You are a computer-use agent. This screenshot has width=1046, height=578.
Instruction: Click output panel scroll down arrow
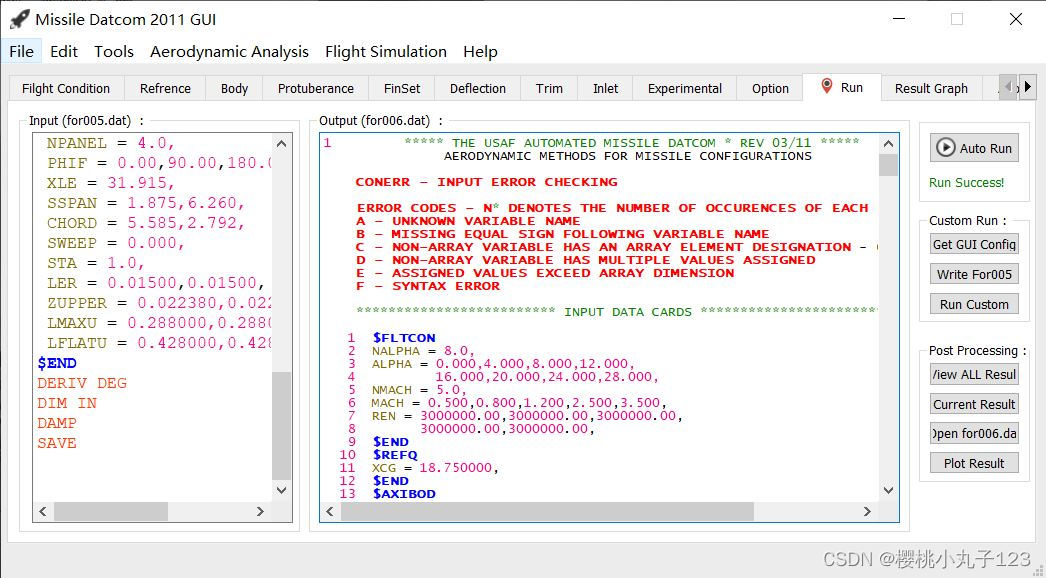(x=888, y=490)
